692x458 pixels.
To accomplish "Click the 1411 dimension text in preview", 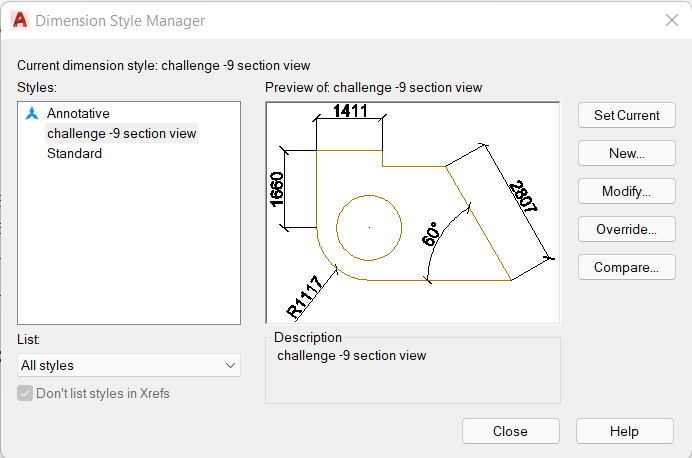I will (x=350, y=111).
